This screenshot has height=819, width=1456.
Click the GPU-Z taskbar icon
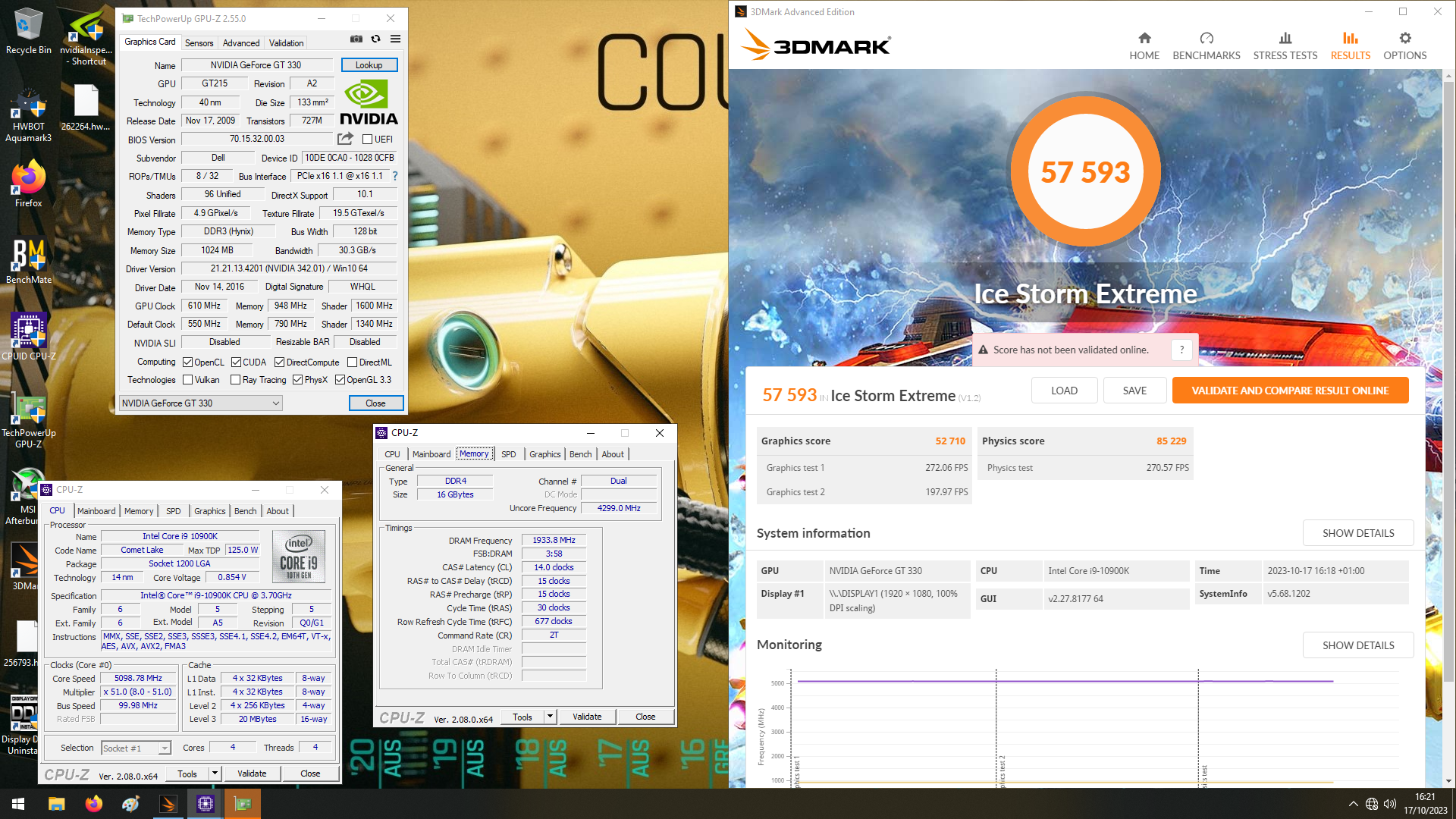[243, 804]
